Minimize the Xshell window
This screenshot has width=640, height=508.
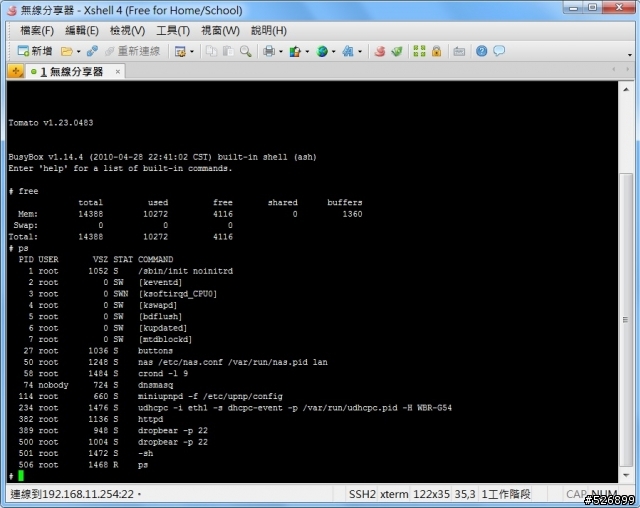point(573,8)
